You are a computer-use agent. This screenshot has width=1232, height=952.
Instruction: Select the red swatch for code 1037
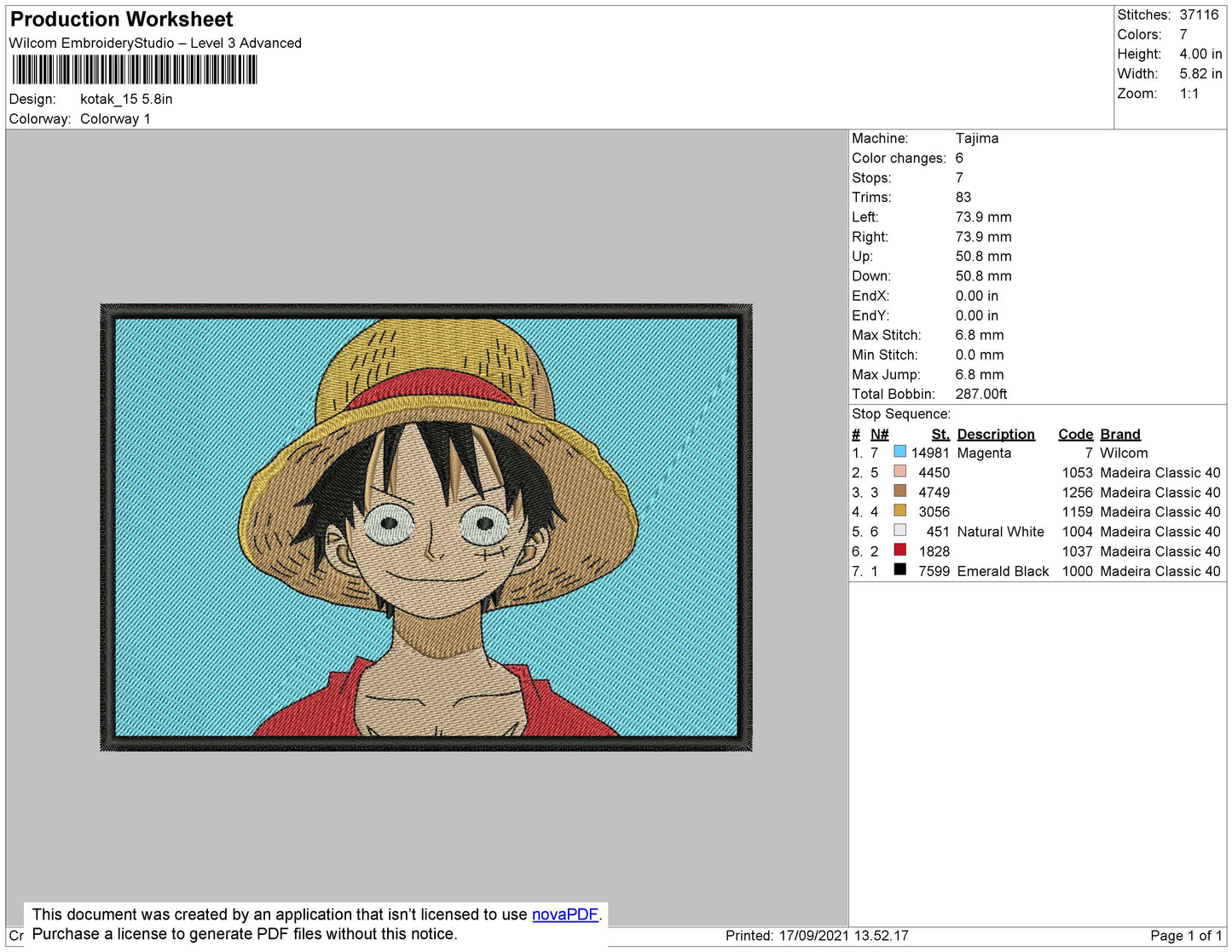899,550
